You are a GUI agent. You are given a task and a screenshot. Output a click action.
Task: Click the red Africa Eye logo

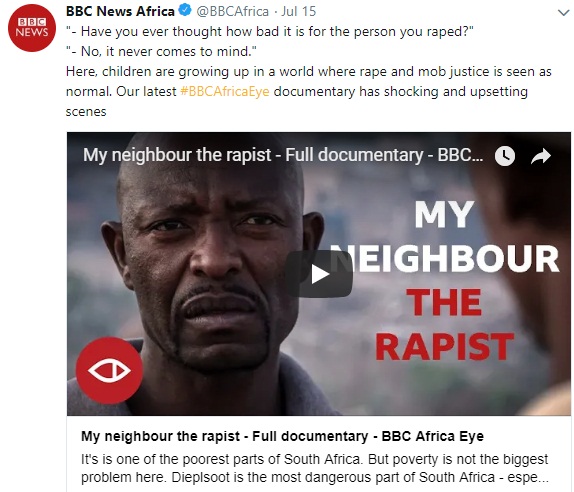click(109, 370)
